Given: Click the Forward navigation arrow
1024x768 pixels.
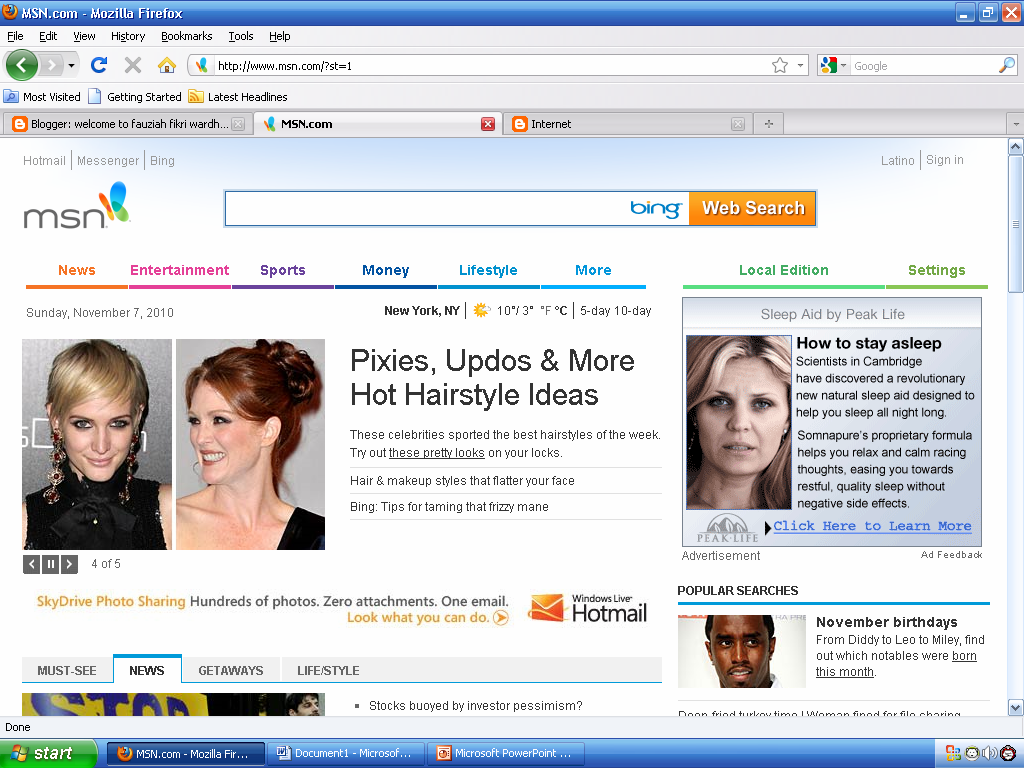Looking at the screenshot, I should [x=52, y=65].
